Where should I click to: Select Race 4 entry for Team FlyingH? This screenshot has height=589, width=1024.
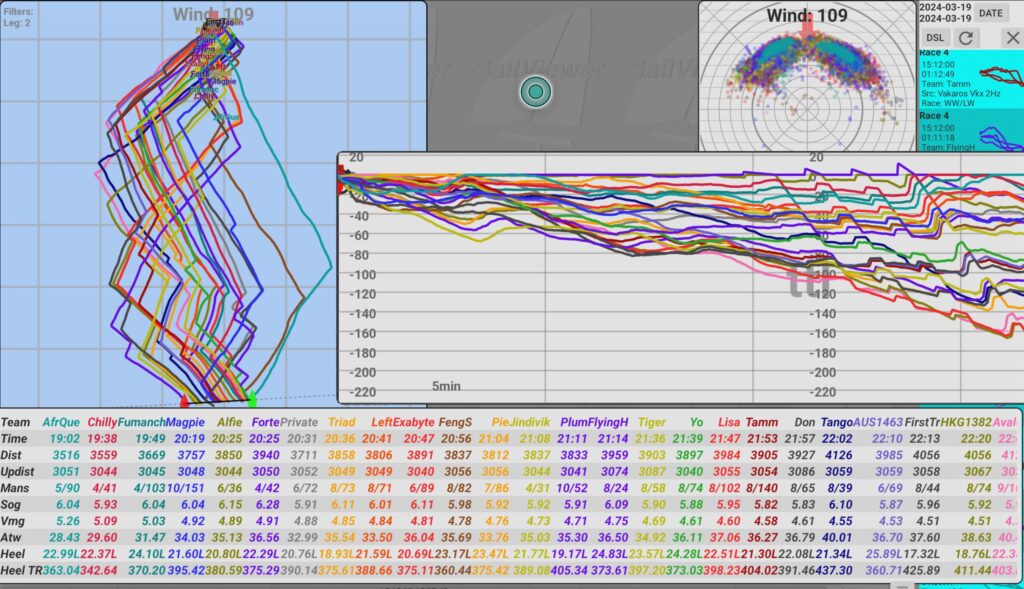(x=971, y=131)
